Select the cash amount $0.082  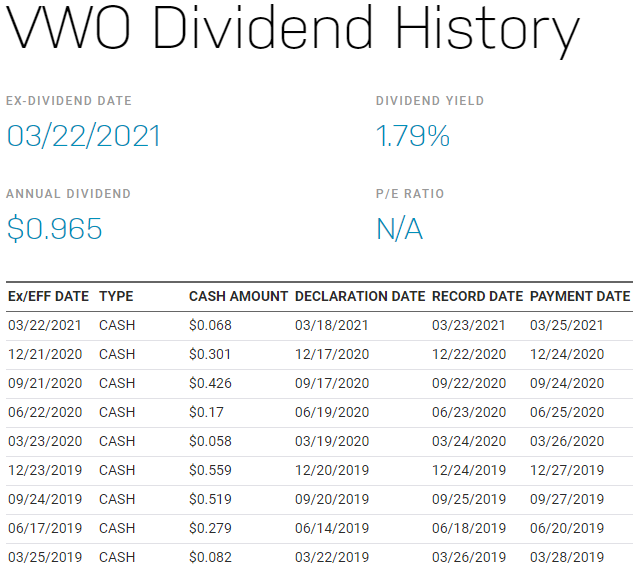[210, 557]
